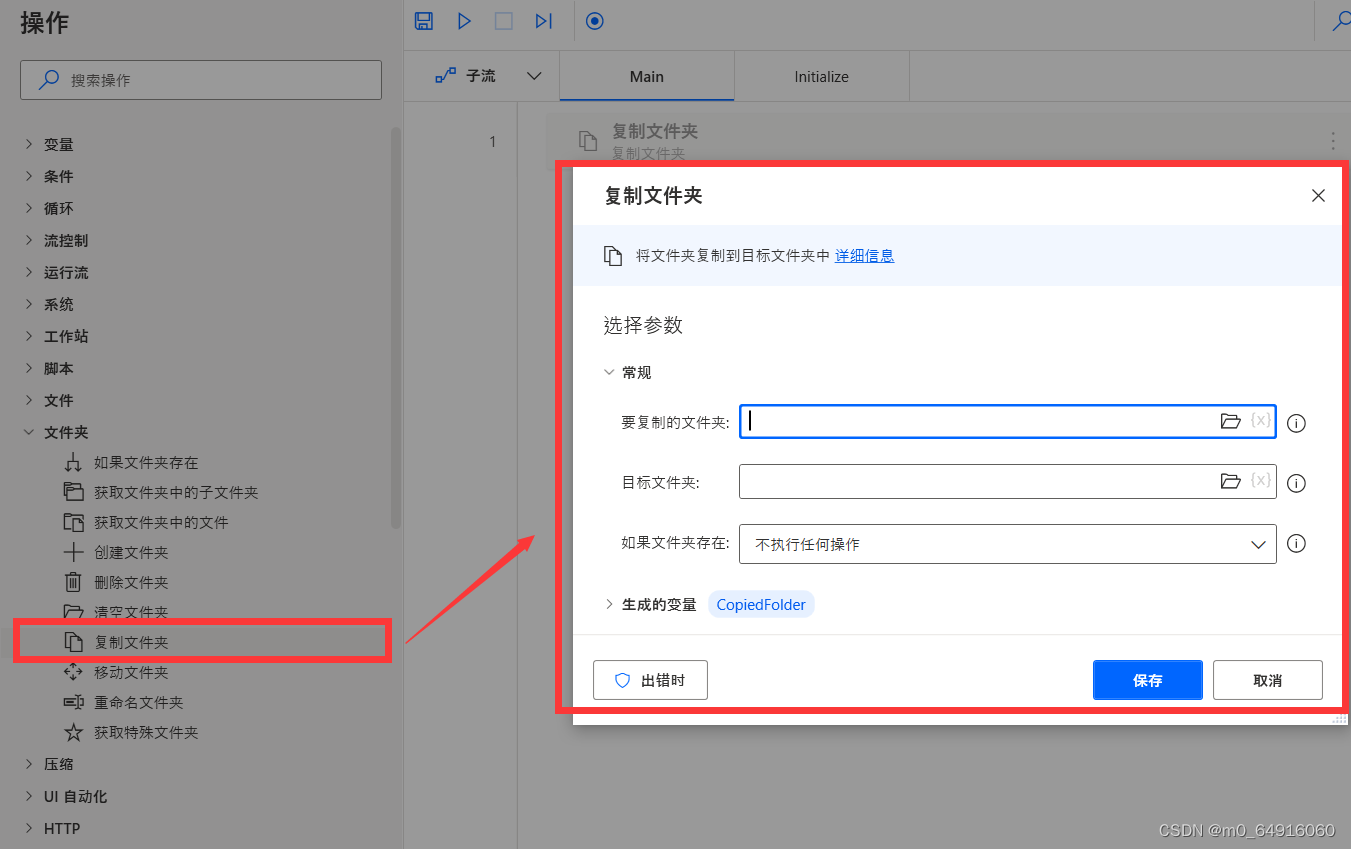Click the info icon next to 如果文件夹存在

tap(1296, 543)
